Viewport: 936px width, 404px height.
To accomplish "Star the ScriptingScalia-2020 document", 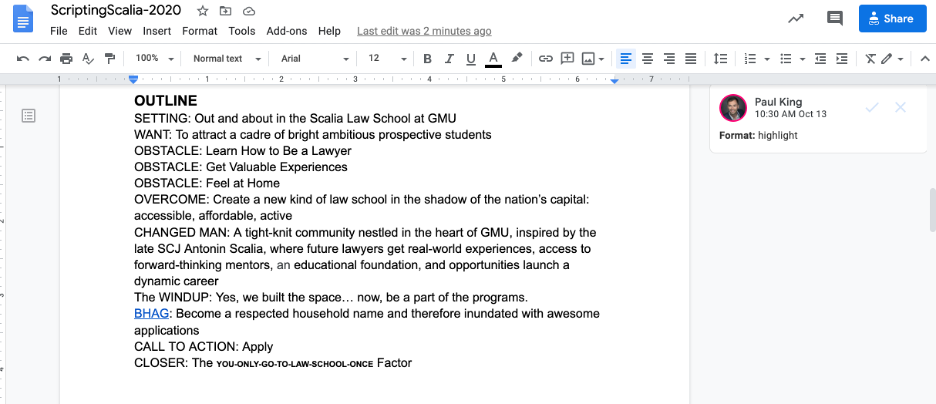I will click(202, 11).
